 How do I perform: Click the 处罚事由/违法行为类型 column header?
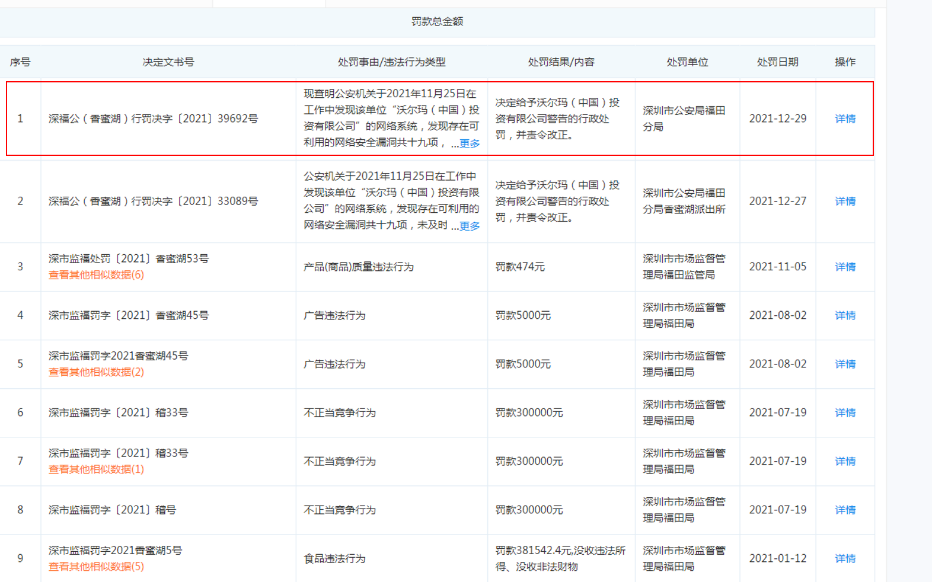(390, 60)
